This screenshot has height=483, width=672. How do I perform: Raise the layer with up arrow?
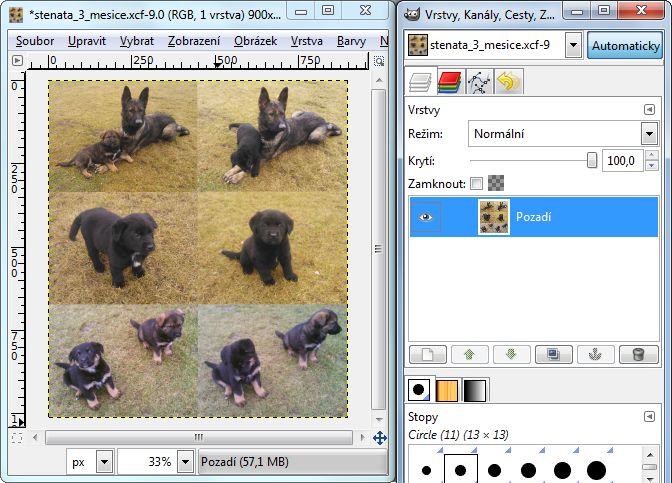click(469, 354)
